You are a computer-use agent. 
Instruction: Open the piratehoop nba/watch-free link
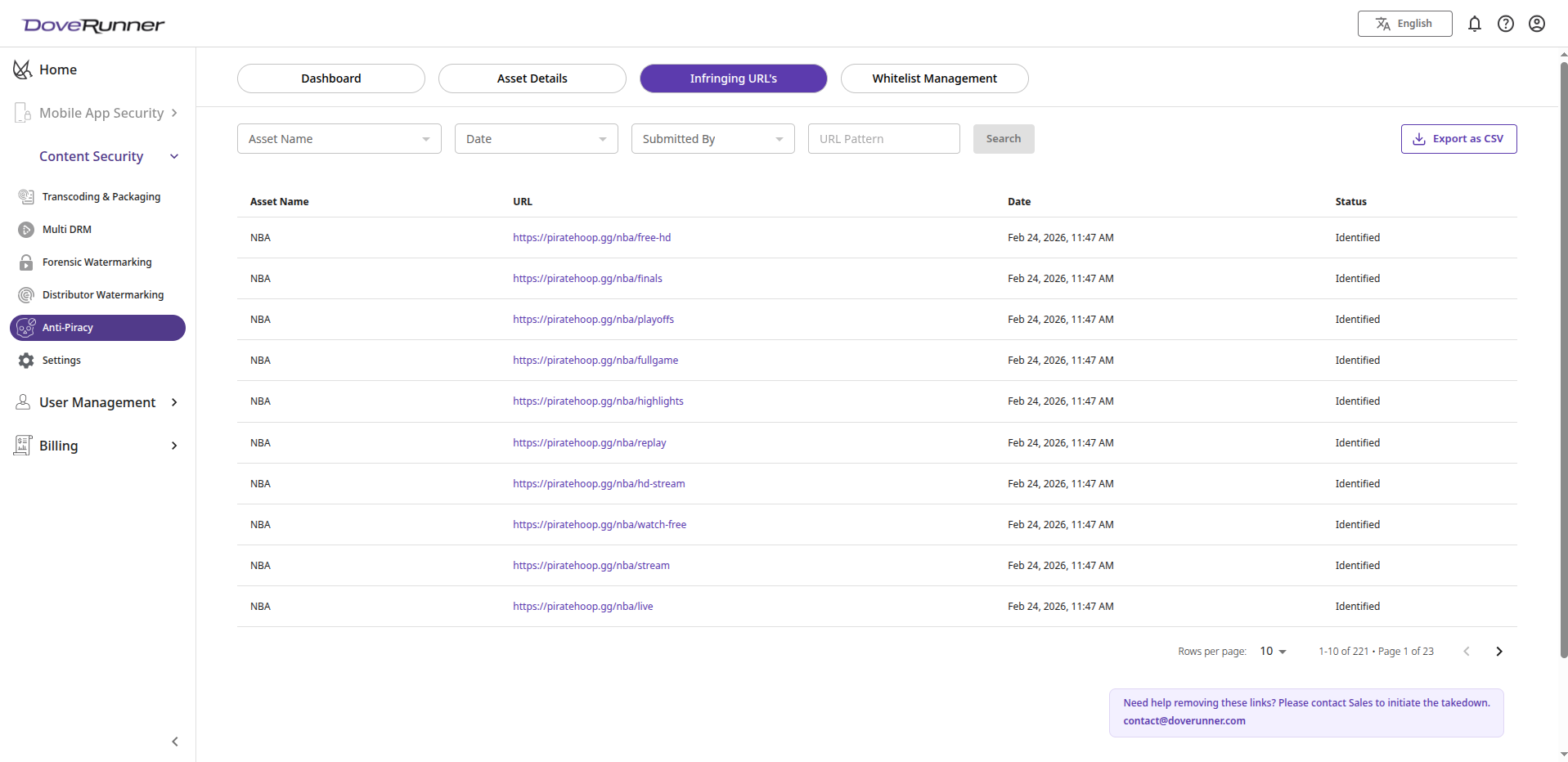600,525
